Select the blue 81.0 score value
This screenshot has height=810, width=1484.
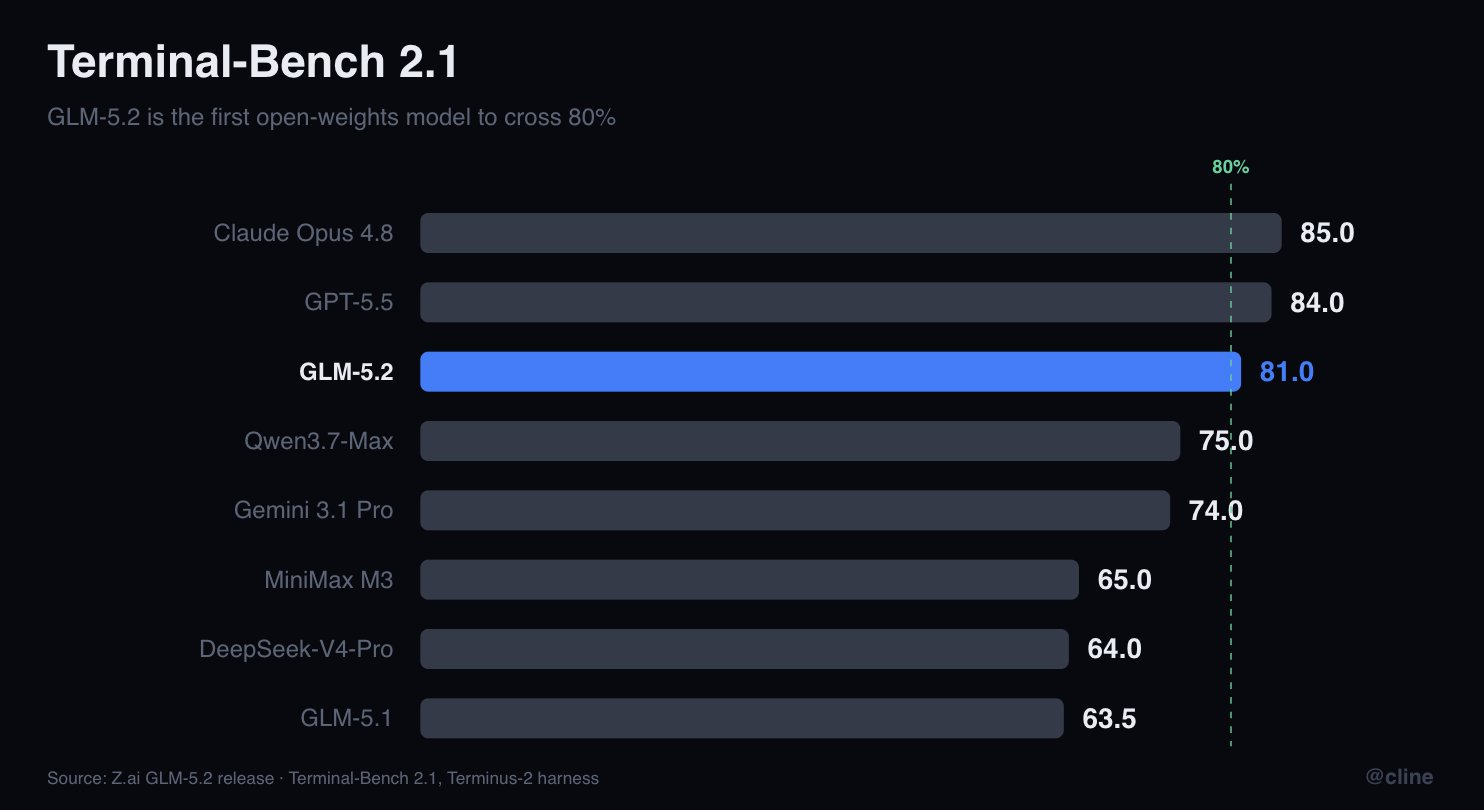coord(1287,372)
